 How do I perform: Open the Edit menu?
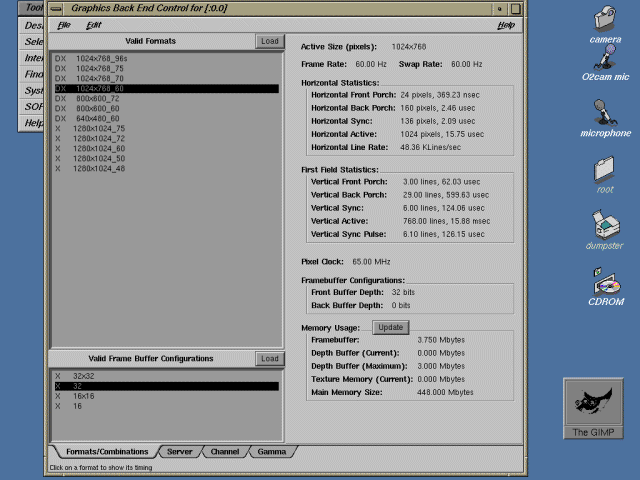[94, 24]
